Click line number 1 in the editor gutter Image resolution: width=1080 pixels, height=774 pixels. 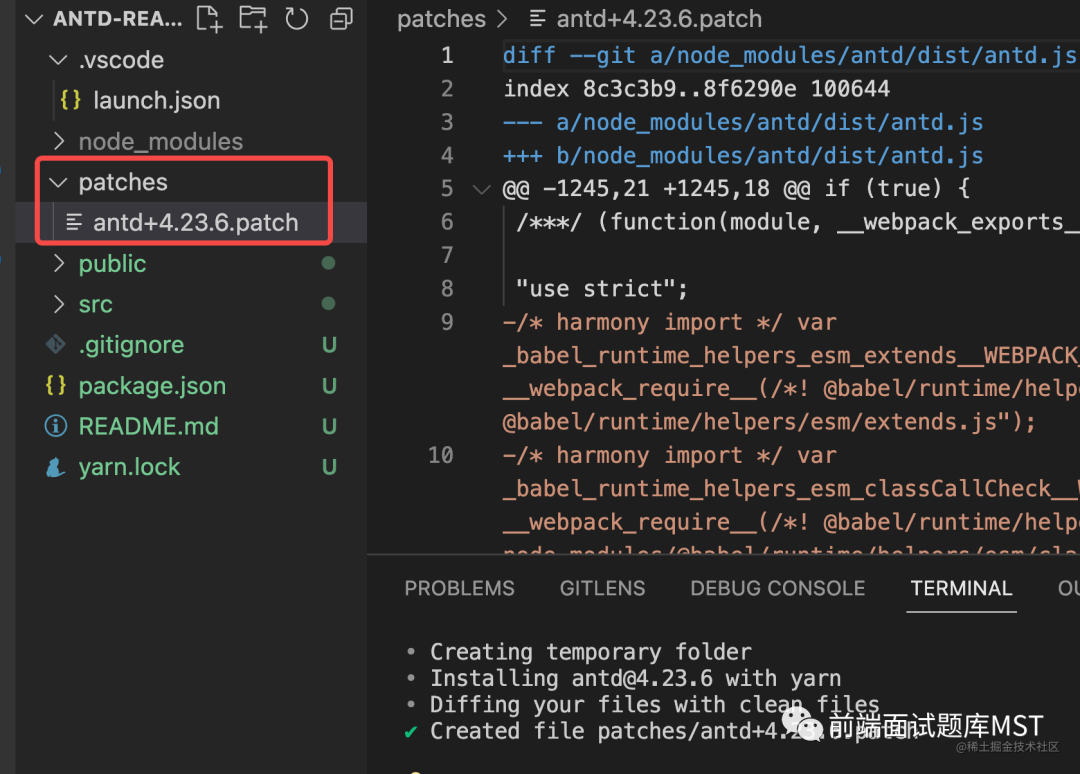click(x=448, y=55)
